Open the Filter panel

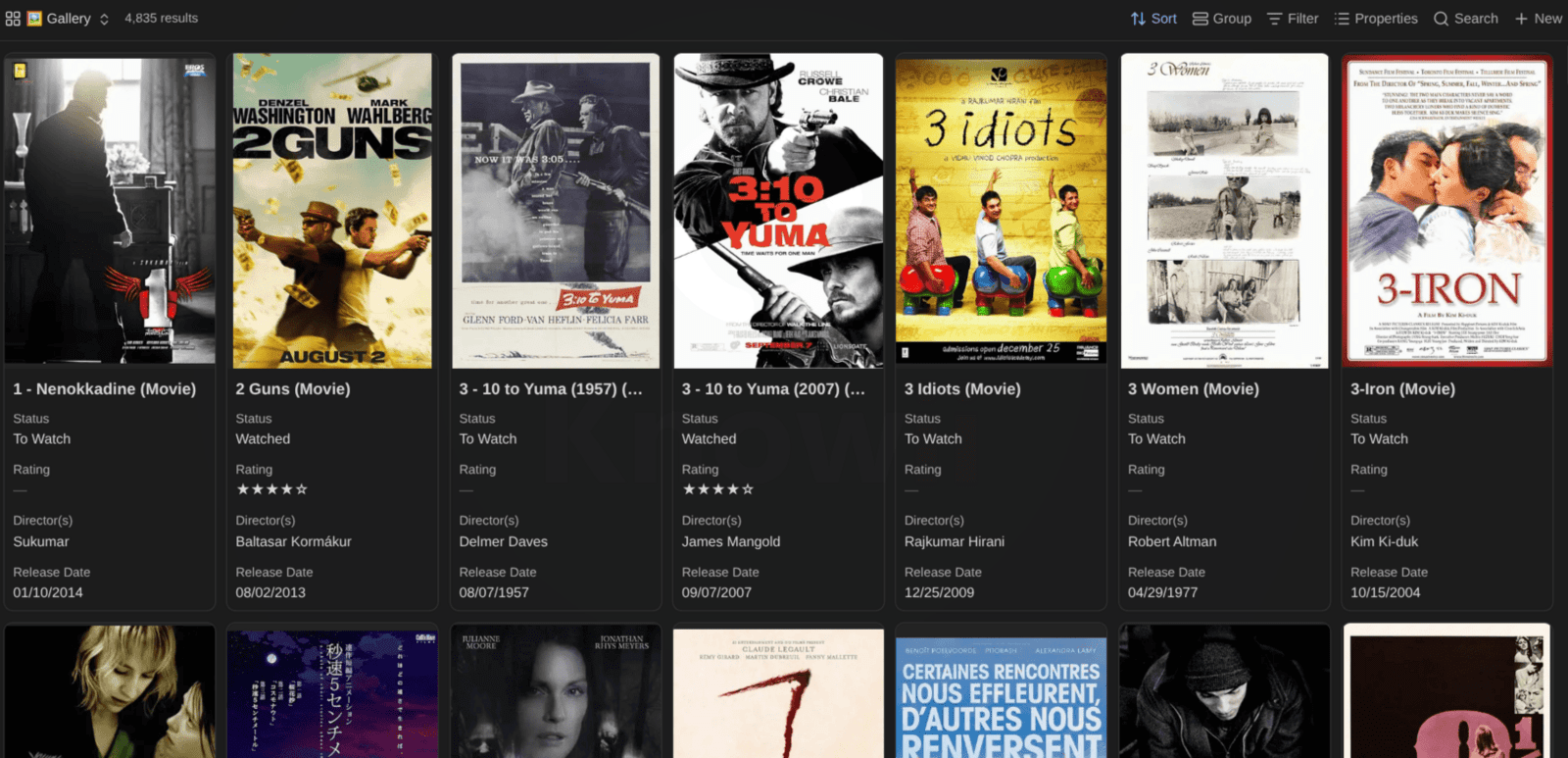[1293, 19]
